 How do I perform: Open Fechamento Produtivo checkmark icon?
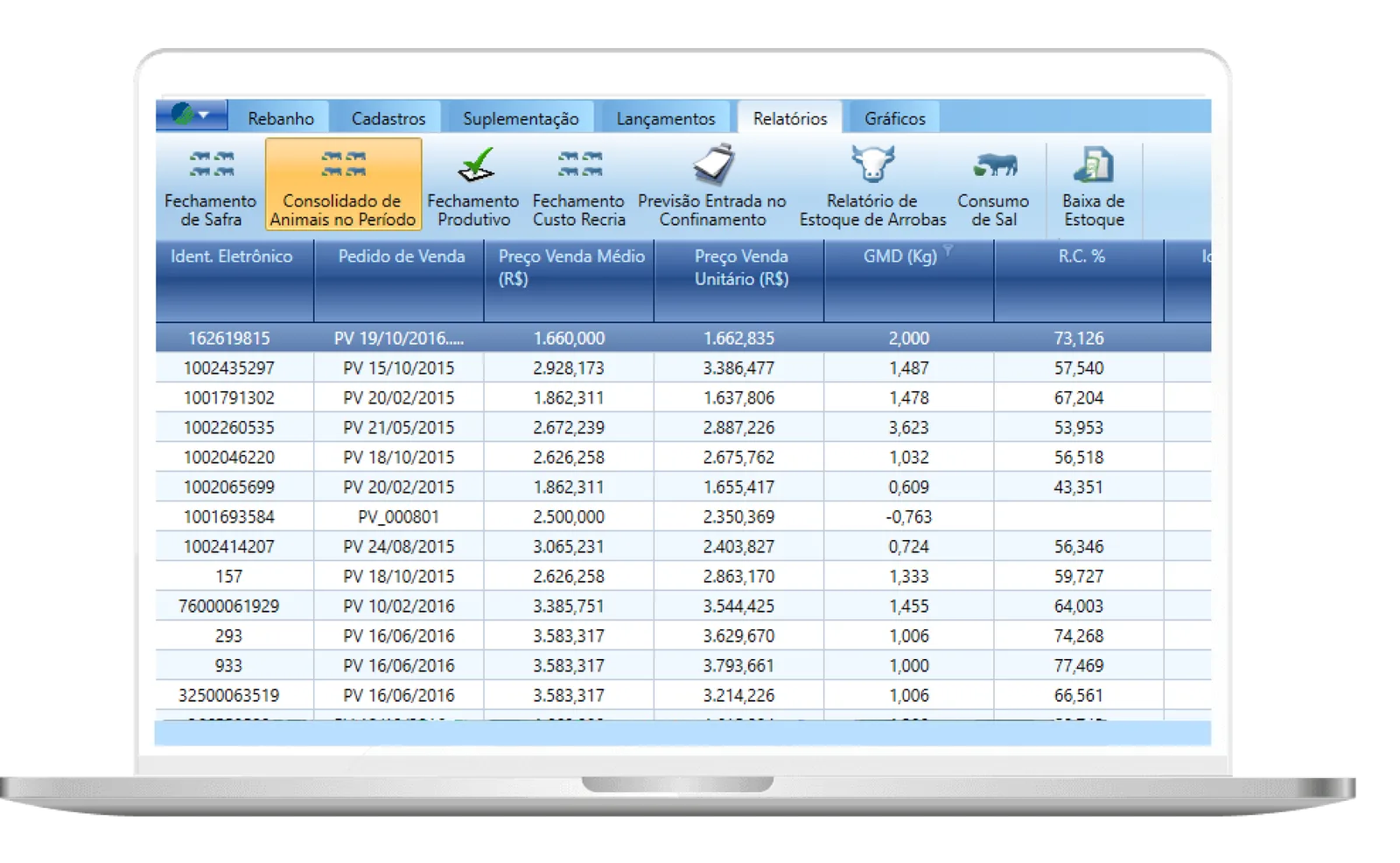pos(473,166)
